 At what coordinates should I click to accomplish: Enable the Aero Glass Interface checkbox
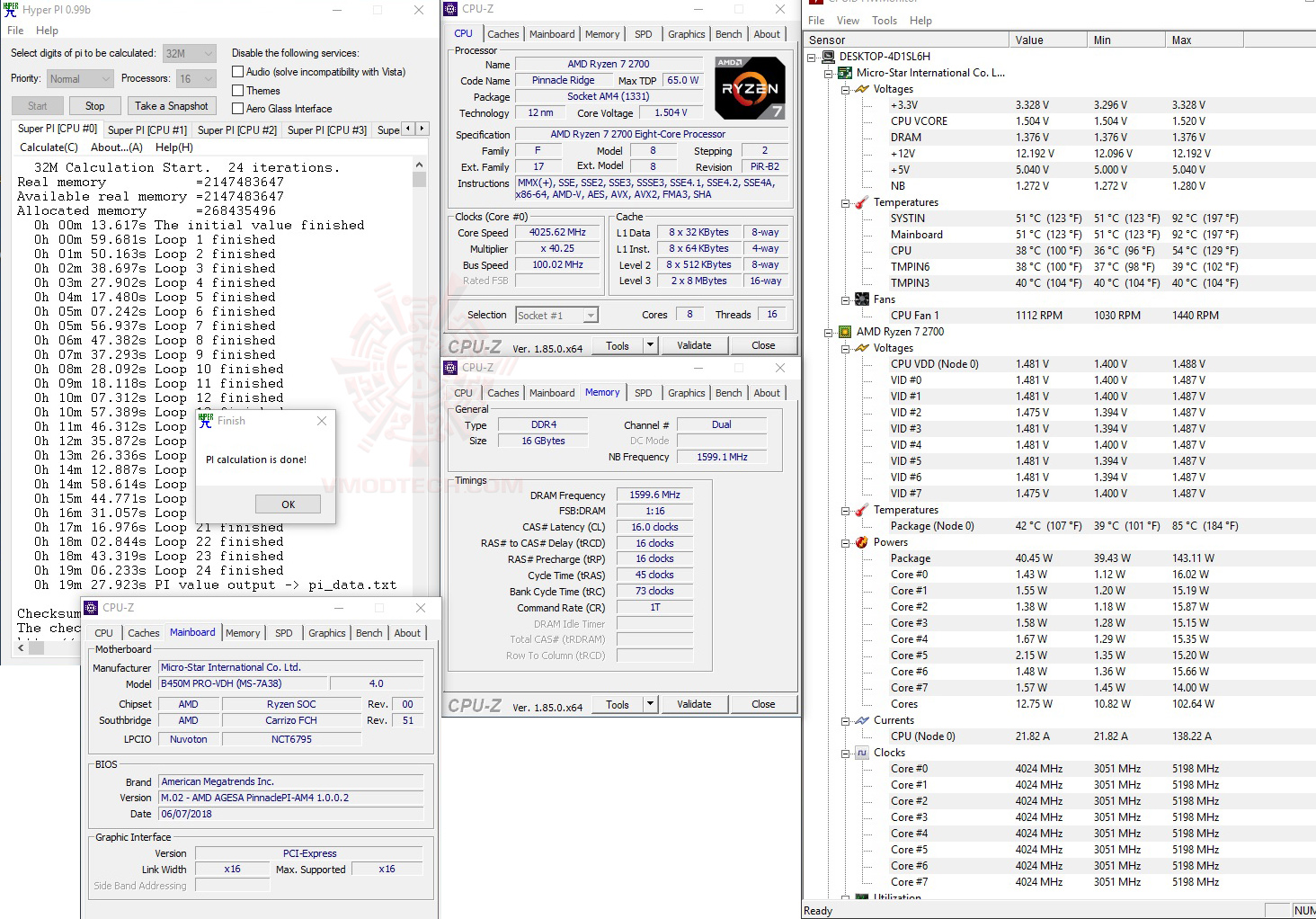[237, 108]
